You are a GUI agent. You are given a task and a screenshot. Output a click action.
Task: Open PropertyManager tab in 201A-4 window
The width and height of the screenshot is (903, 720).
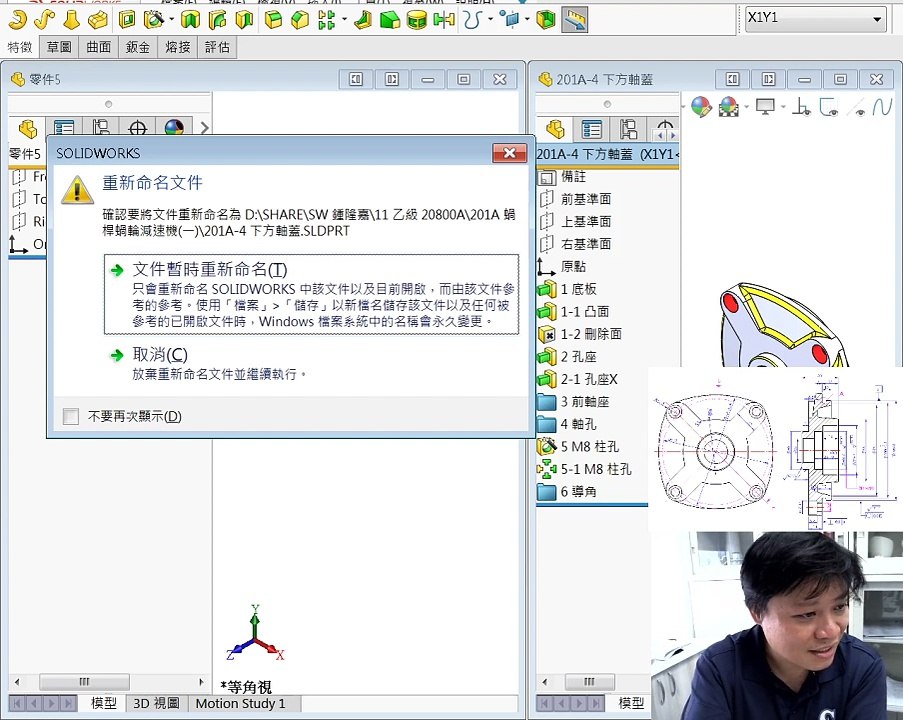(x=591, y=129)
